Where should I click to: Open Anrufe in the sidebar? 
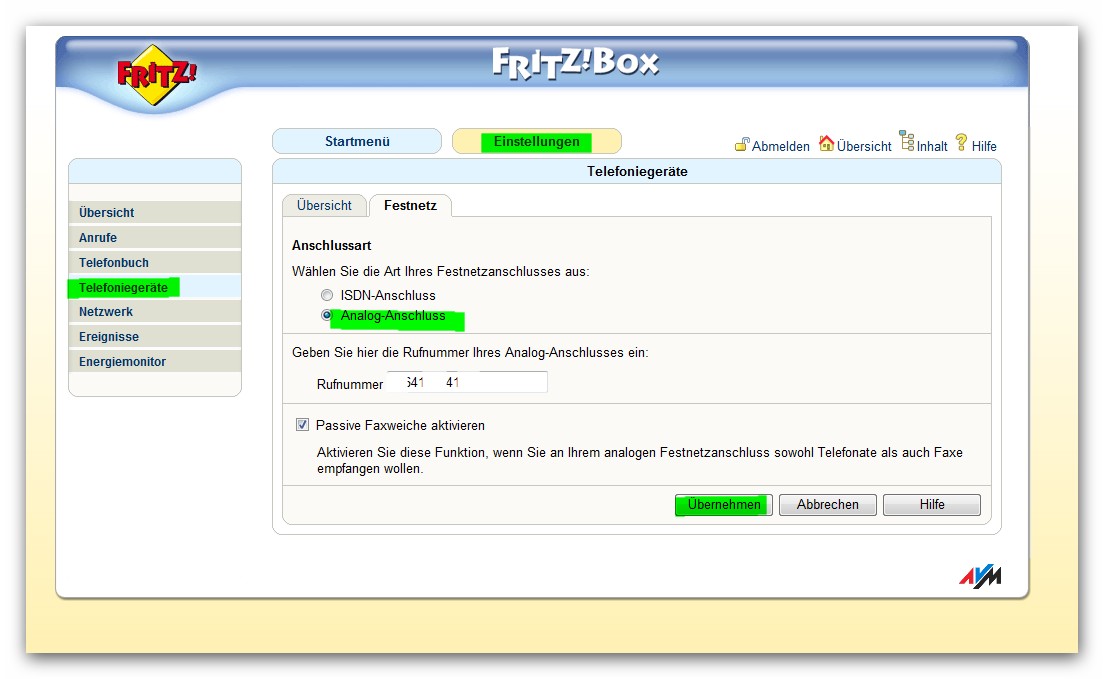pyautogui.click(x=155, y=237)
